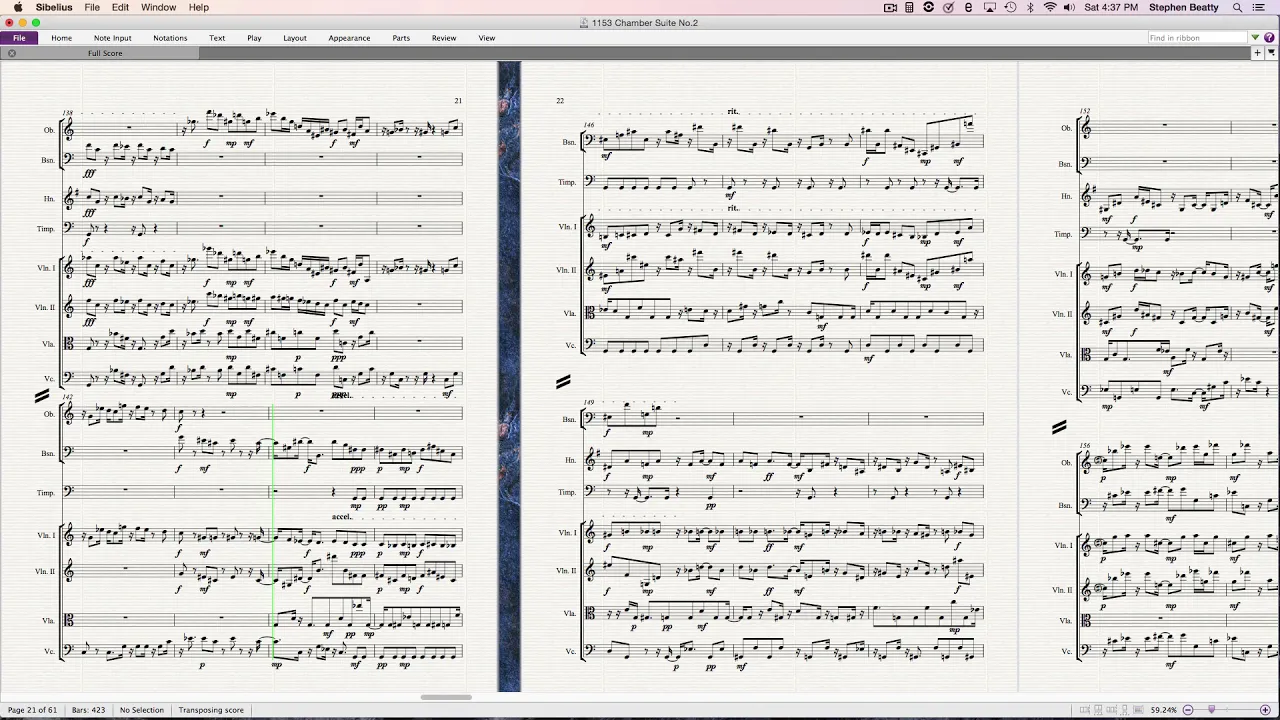Click the accel. marking on page 21
Screen dimensions: 1280x720
(341, 517)
